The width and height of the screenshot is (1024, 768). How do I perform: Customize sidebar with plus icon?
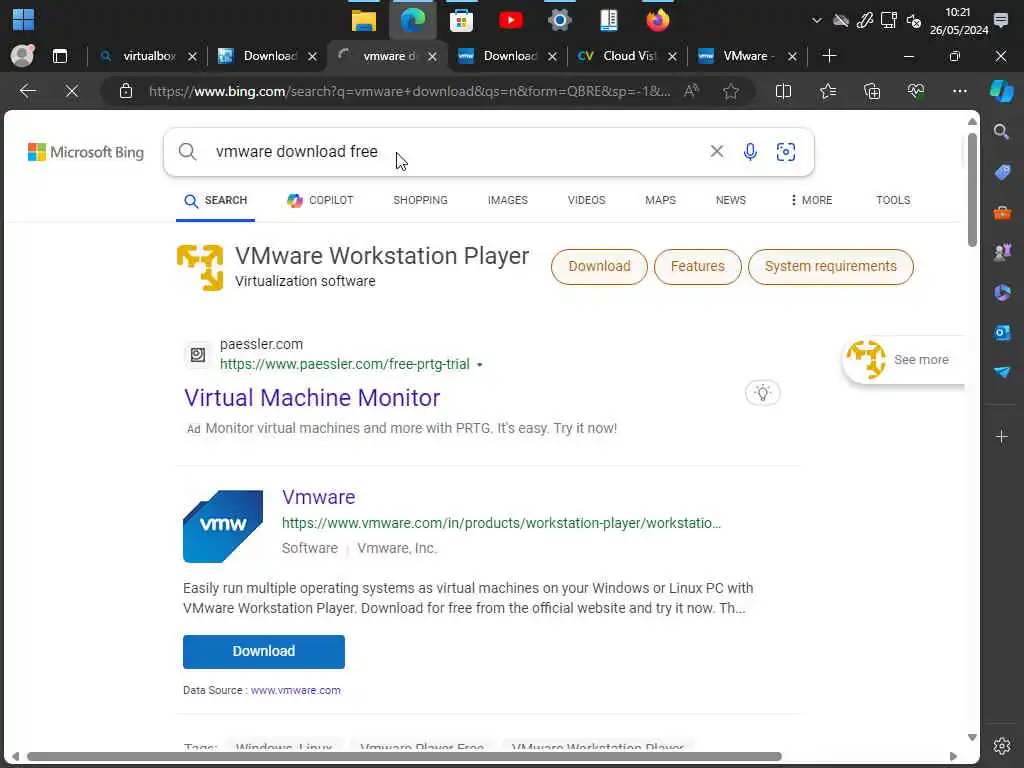click(1002, 436)
